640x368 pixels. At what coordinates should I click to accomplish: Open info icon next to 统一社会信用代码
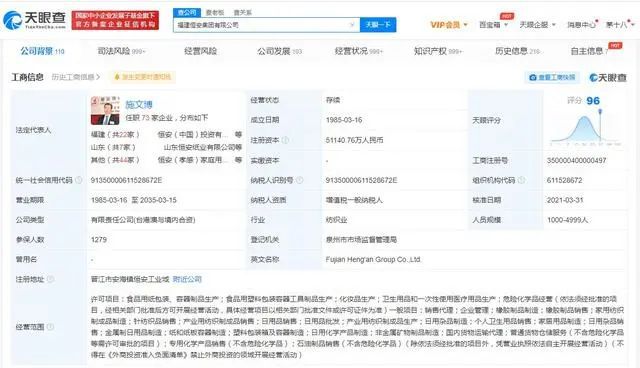point(79,180)
